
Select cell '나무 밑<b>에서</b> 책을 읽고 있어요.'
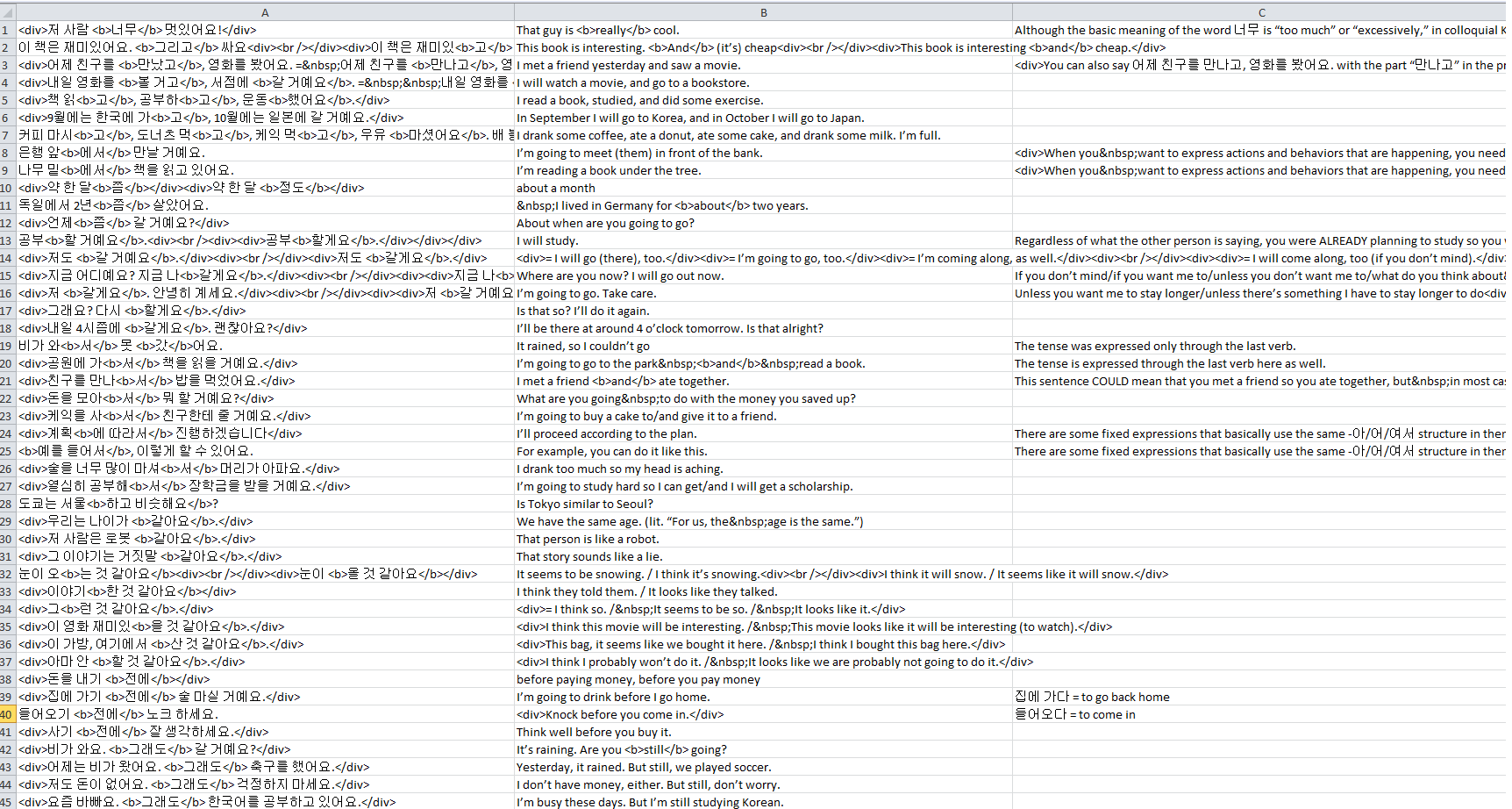click(265, 170)
